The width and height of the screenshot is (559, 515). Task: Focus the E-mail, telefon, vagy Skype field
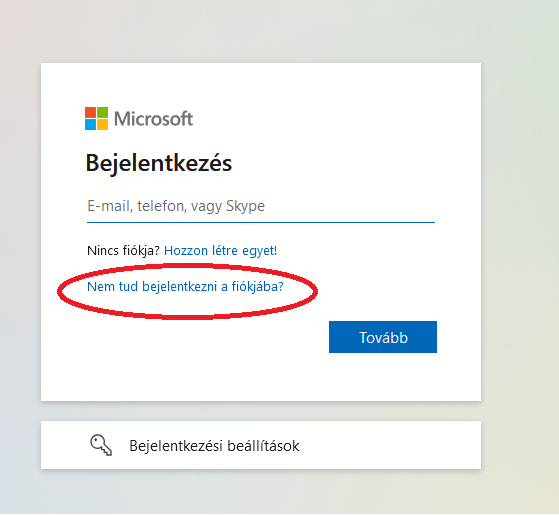[261, 206]
